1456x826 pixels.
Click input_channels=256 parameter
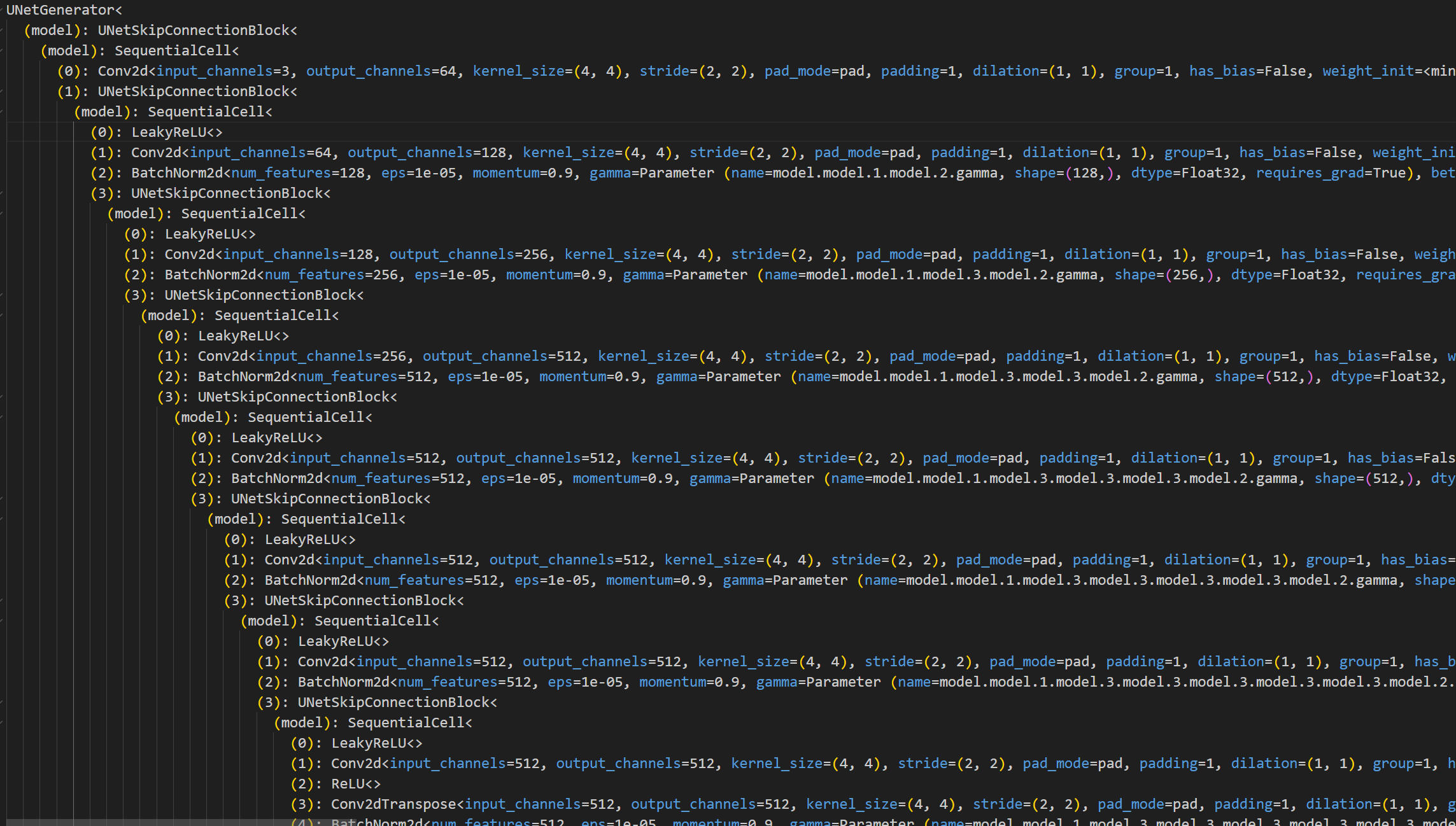332,356
